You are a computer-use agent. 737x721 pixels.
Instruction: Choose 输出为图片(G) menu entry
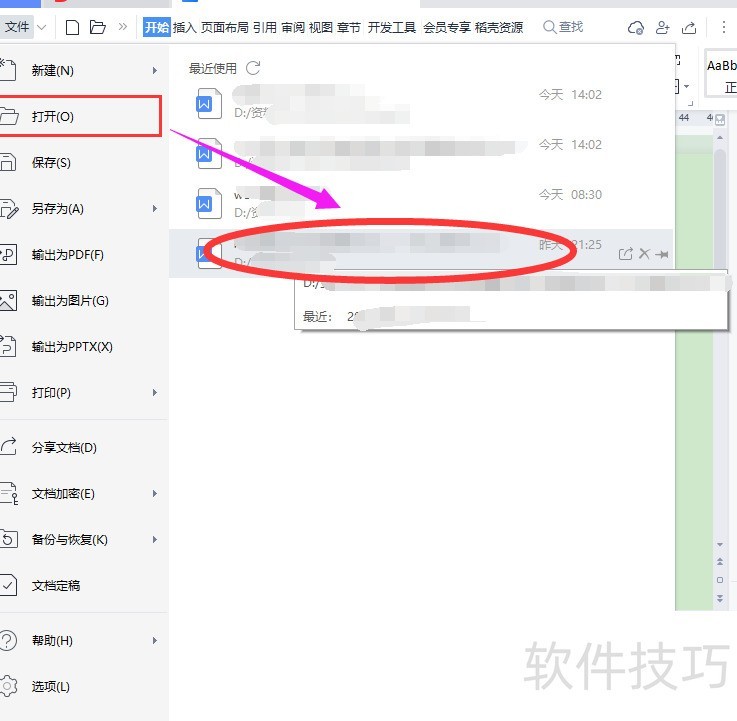pyautogui.click(x=84, y=301)
